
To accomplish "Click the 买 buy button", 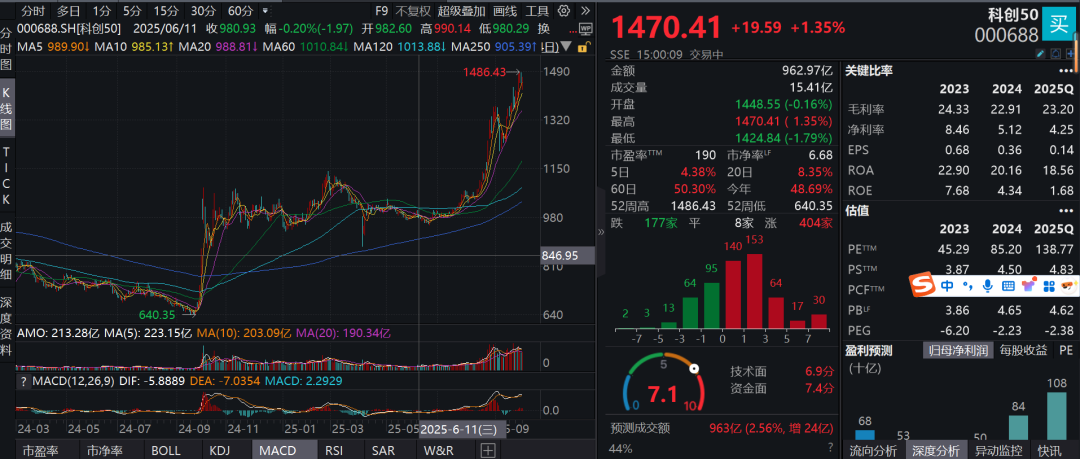I will [x=1059, y=24].
